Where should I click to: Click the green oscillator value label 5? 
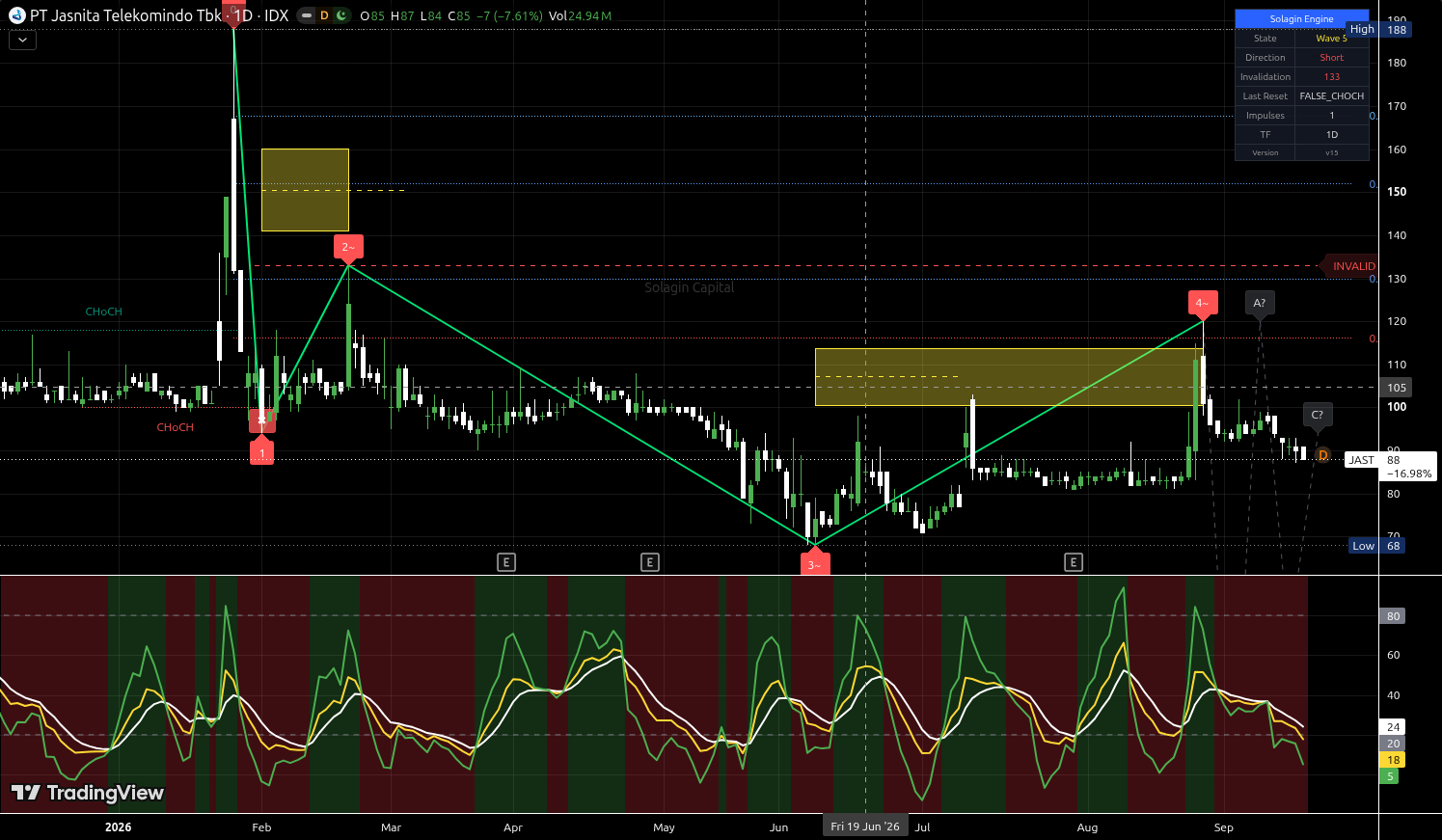click(1390, 776)
